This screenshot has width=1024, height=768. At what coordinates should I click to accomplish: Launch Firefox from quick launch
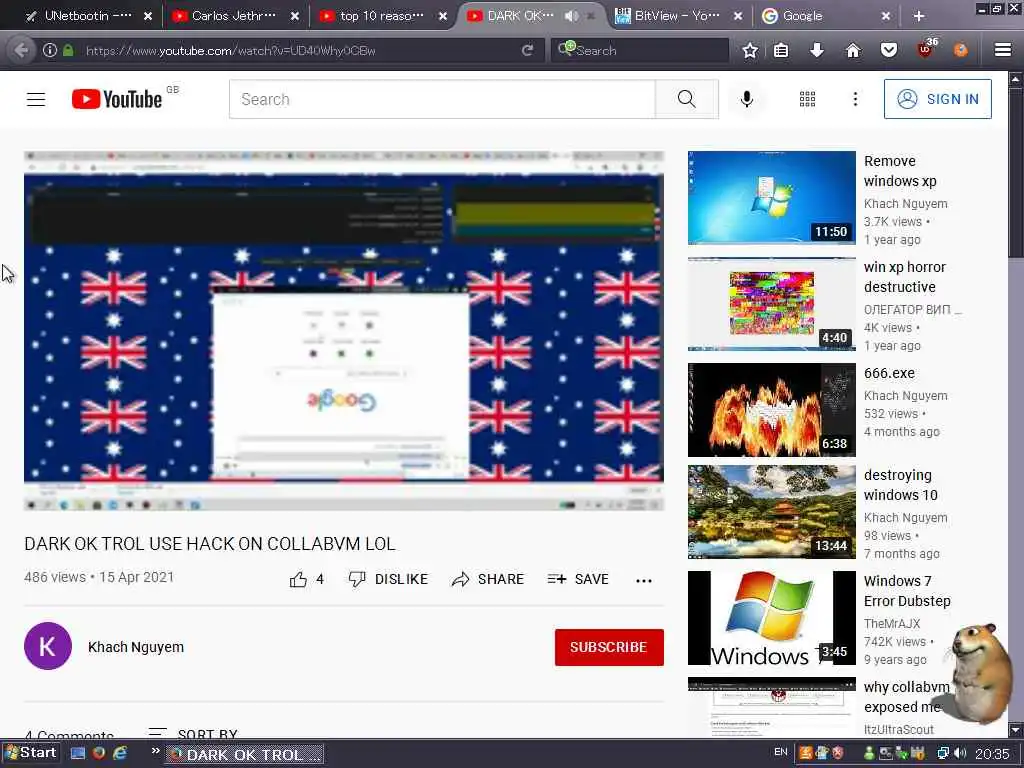99,753
